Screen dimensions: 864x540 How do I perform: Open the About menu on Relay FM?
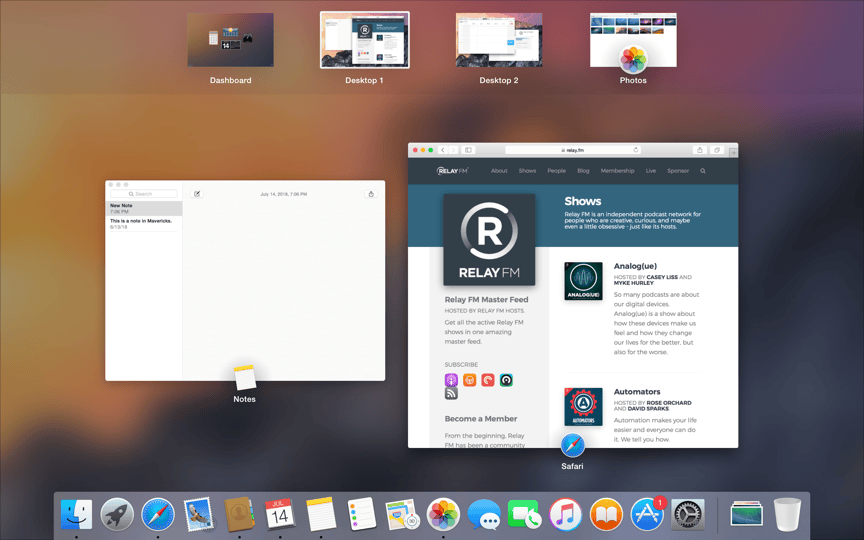499,171
